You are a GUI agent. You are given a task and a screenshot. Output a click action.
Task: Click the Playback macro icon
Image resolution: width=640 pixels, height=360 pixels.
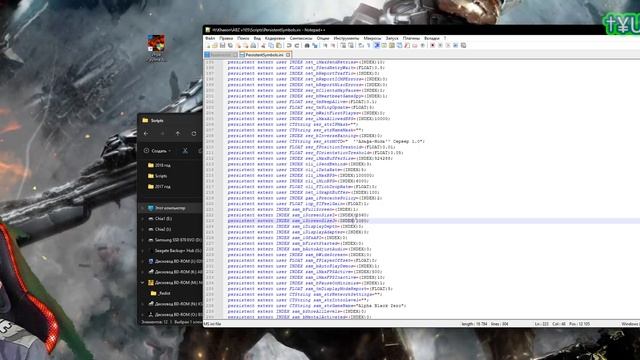(x=448, y=45)
